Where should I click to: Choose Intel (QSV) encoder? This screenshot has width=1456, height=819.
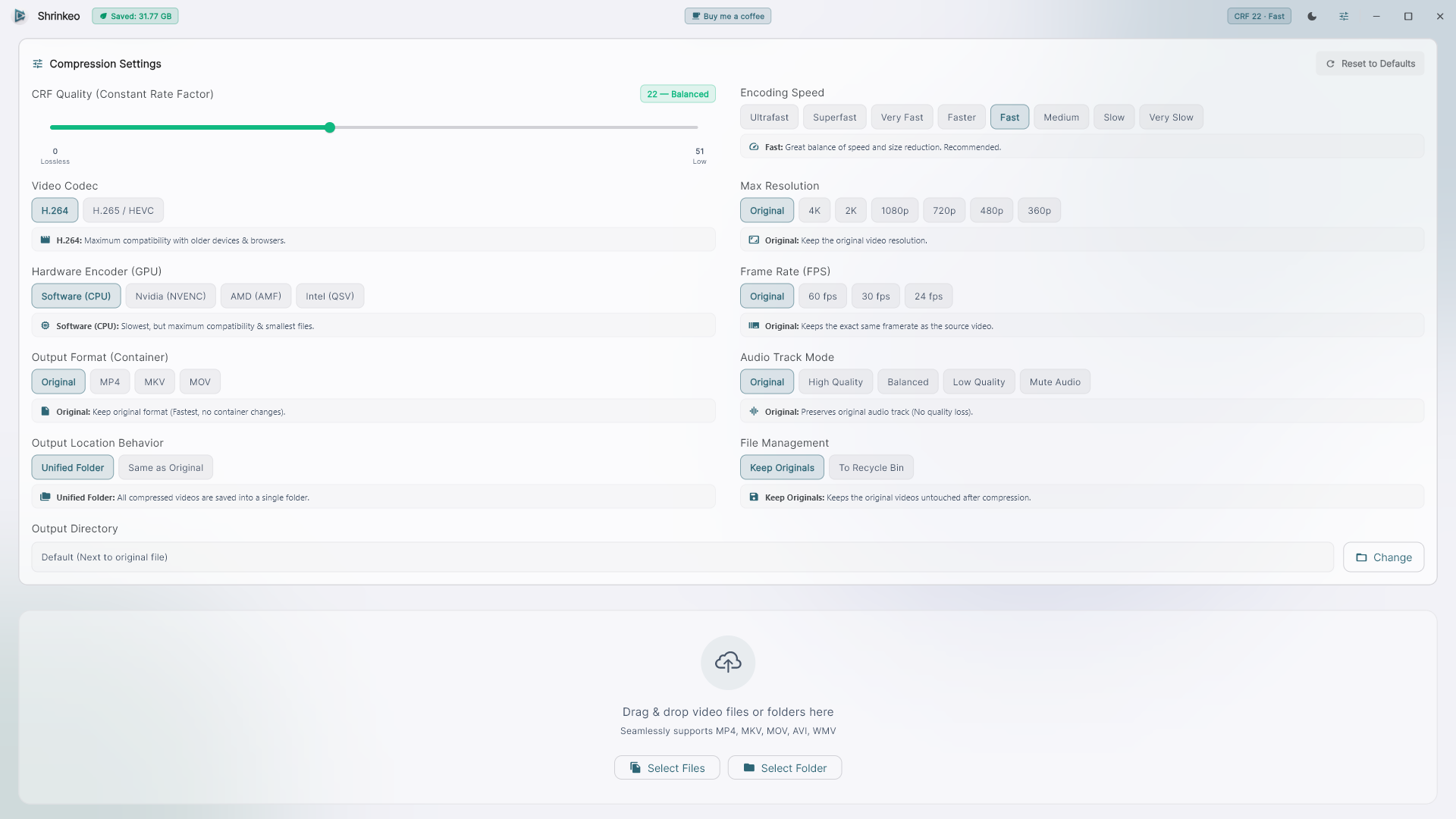tap(330, 297)
